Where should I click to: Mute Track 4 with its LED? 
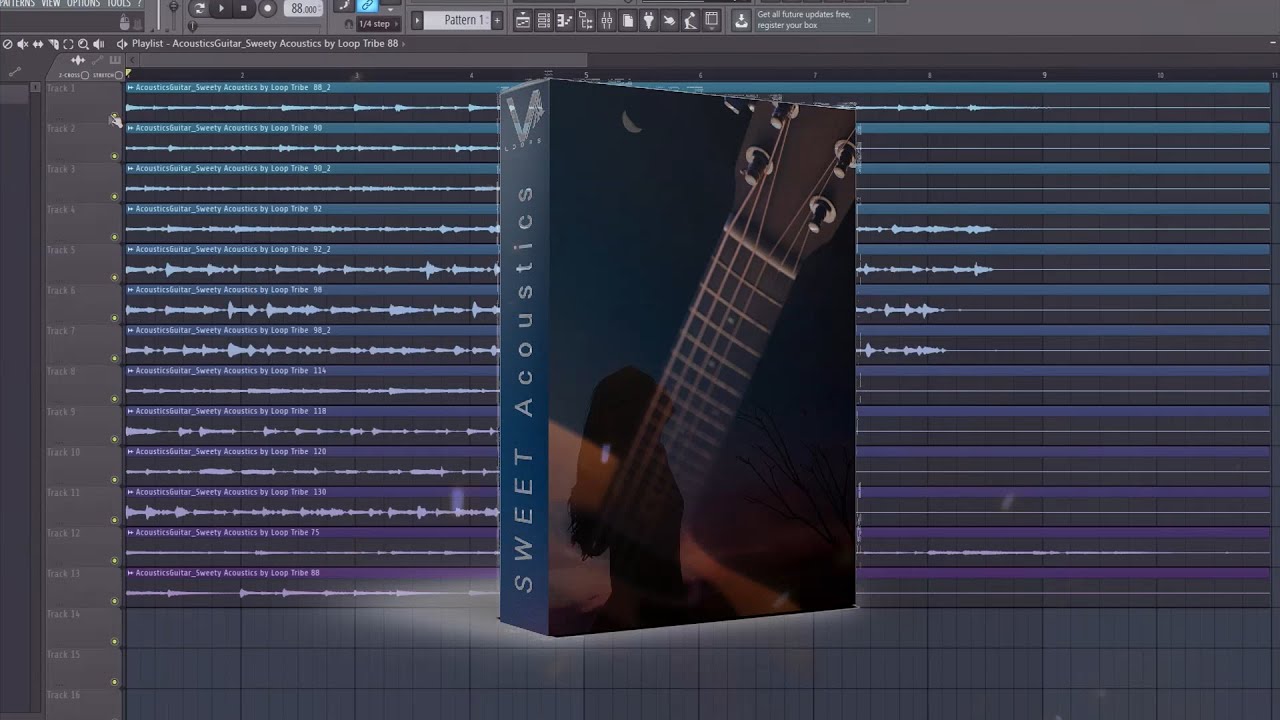[x=114, y=237]
